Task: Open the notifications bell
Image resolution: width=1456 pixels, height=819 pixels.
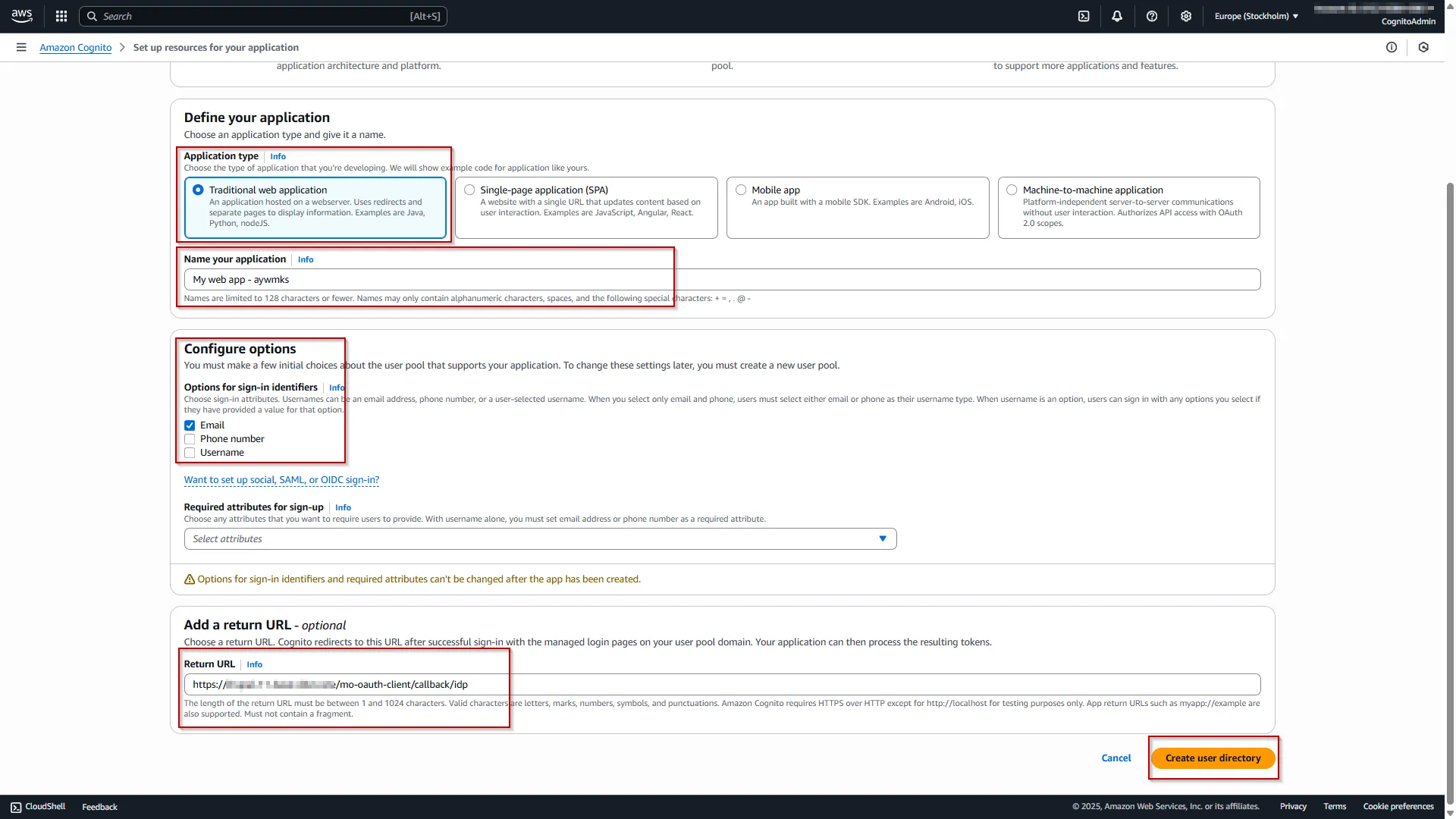Action: (1117, 16)
